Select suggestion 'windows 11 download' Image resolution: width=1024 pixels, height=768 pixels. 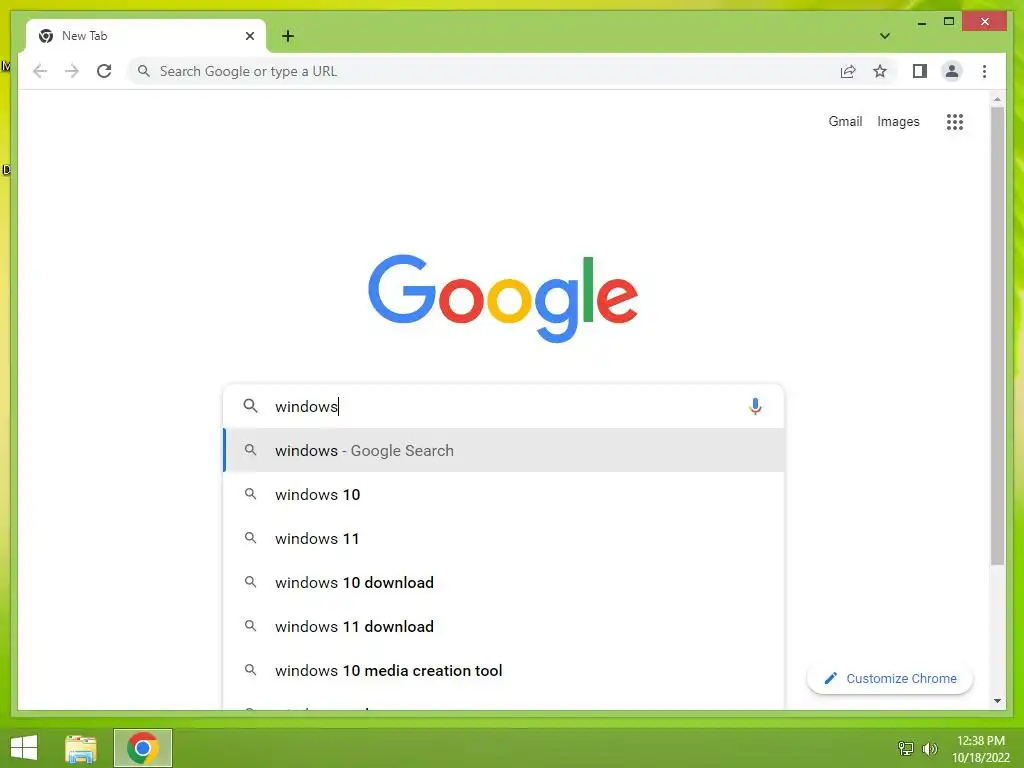pos(504,626)
